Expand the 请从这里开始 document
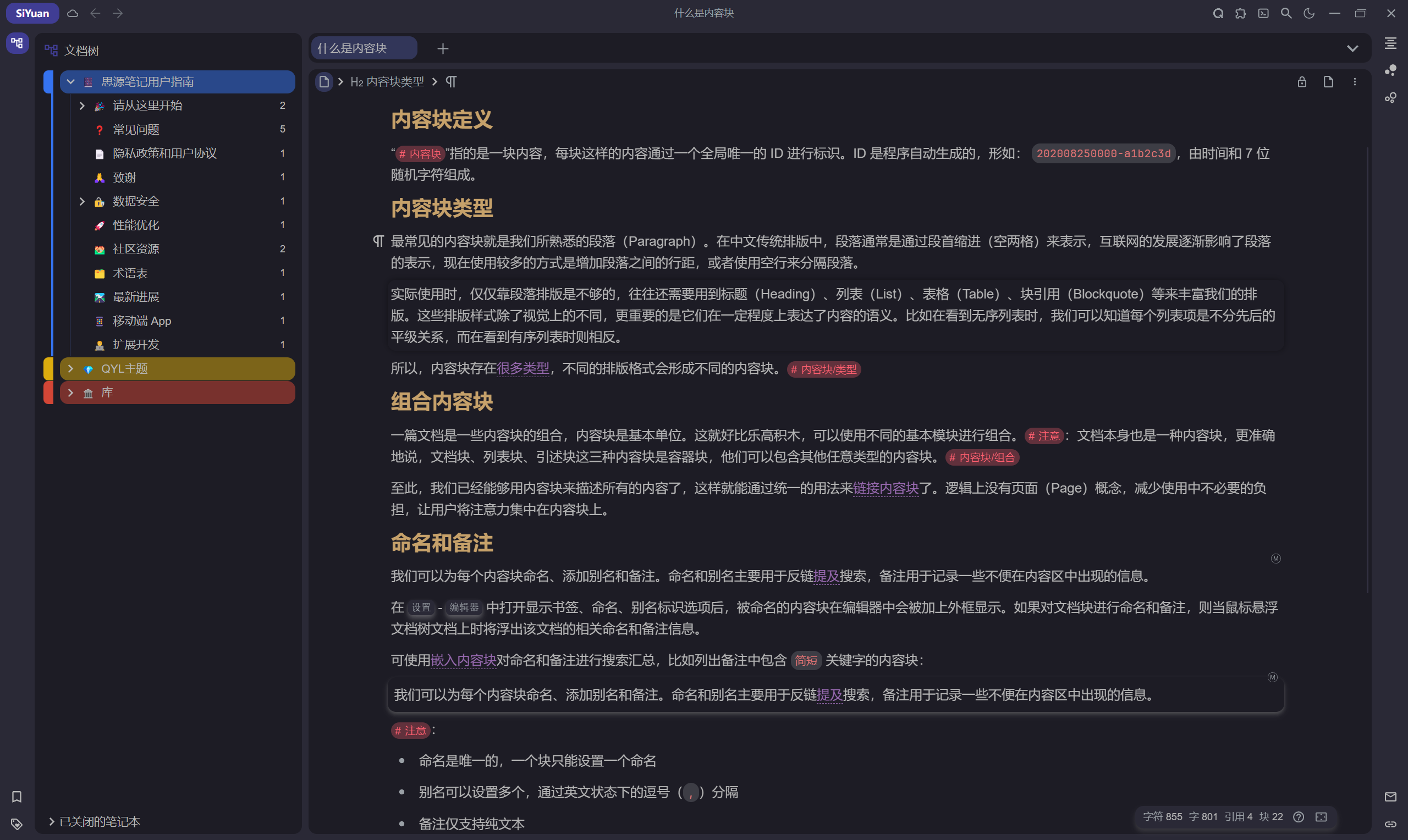 pos(82,106)
